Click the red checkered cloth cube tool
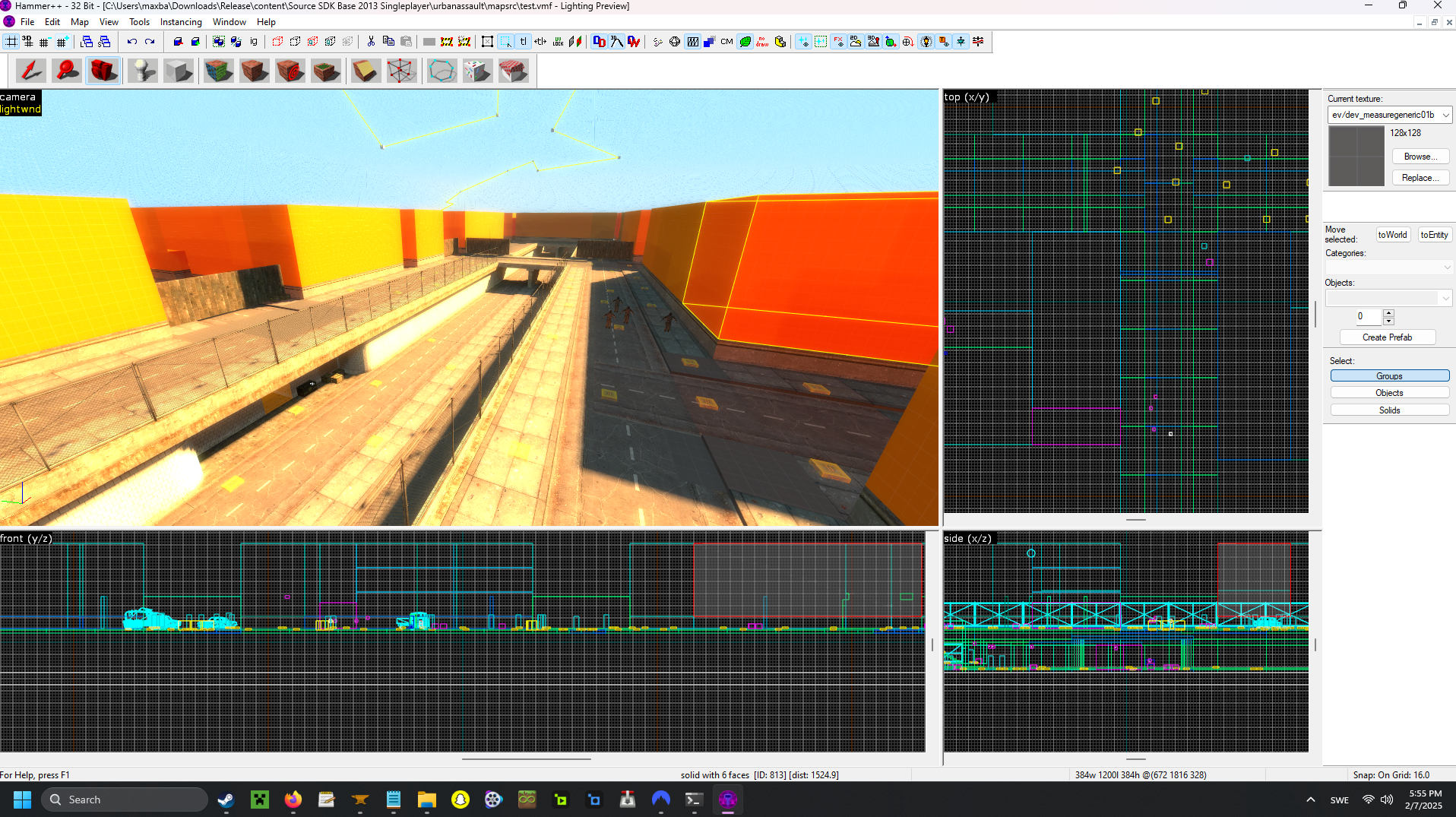1456x817 pixels. coord(513,71)
